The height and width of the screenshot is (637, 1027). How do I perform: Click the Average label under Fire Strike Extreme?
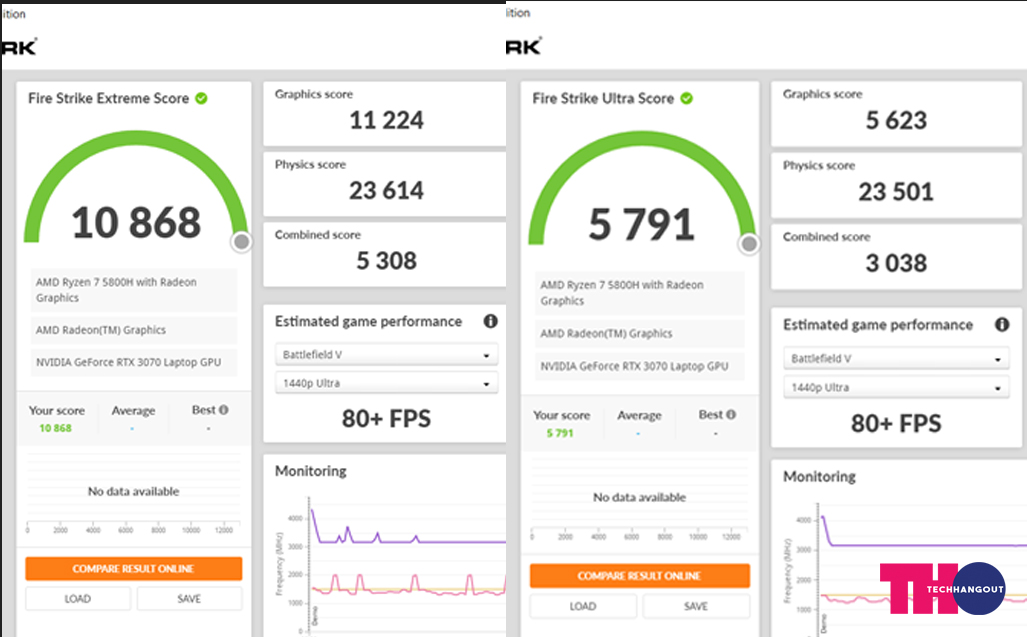[134, 410]
